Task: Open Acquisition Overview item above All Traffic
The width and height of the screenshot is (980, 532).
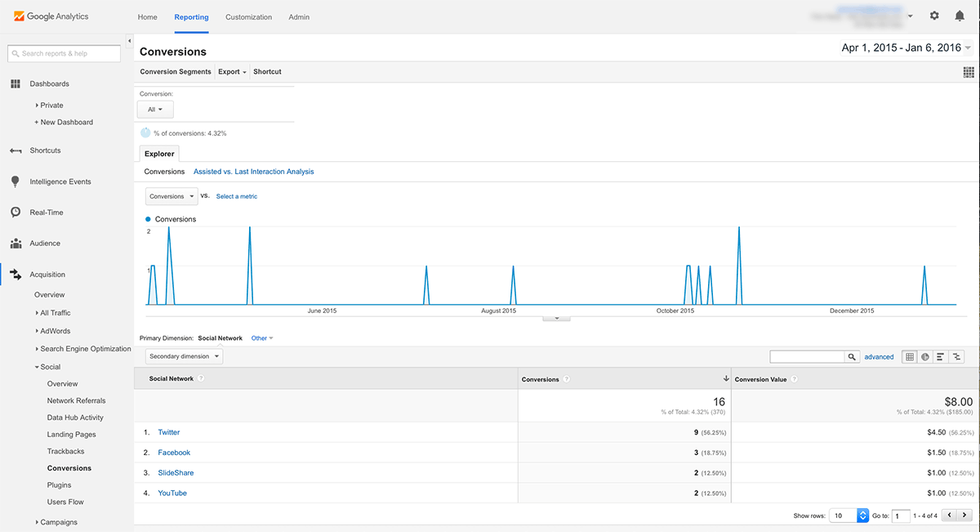Action: [x=49, y=294]
